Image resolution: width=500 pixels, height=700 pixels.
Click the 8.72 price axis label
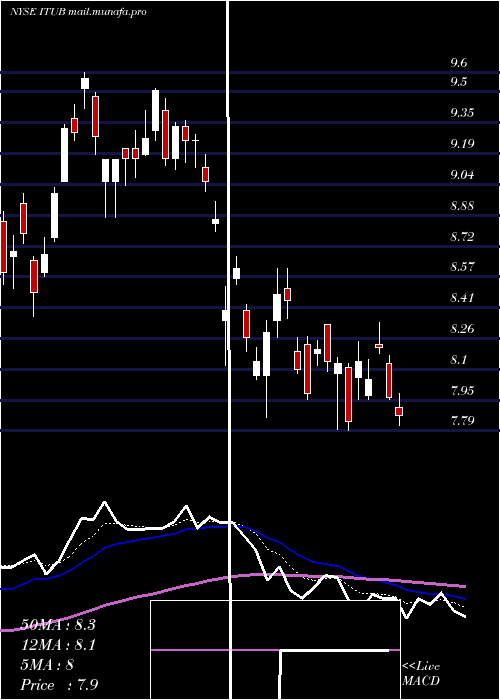coord(462,236)
